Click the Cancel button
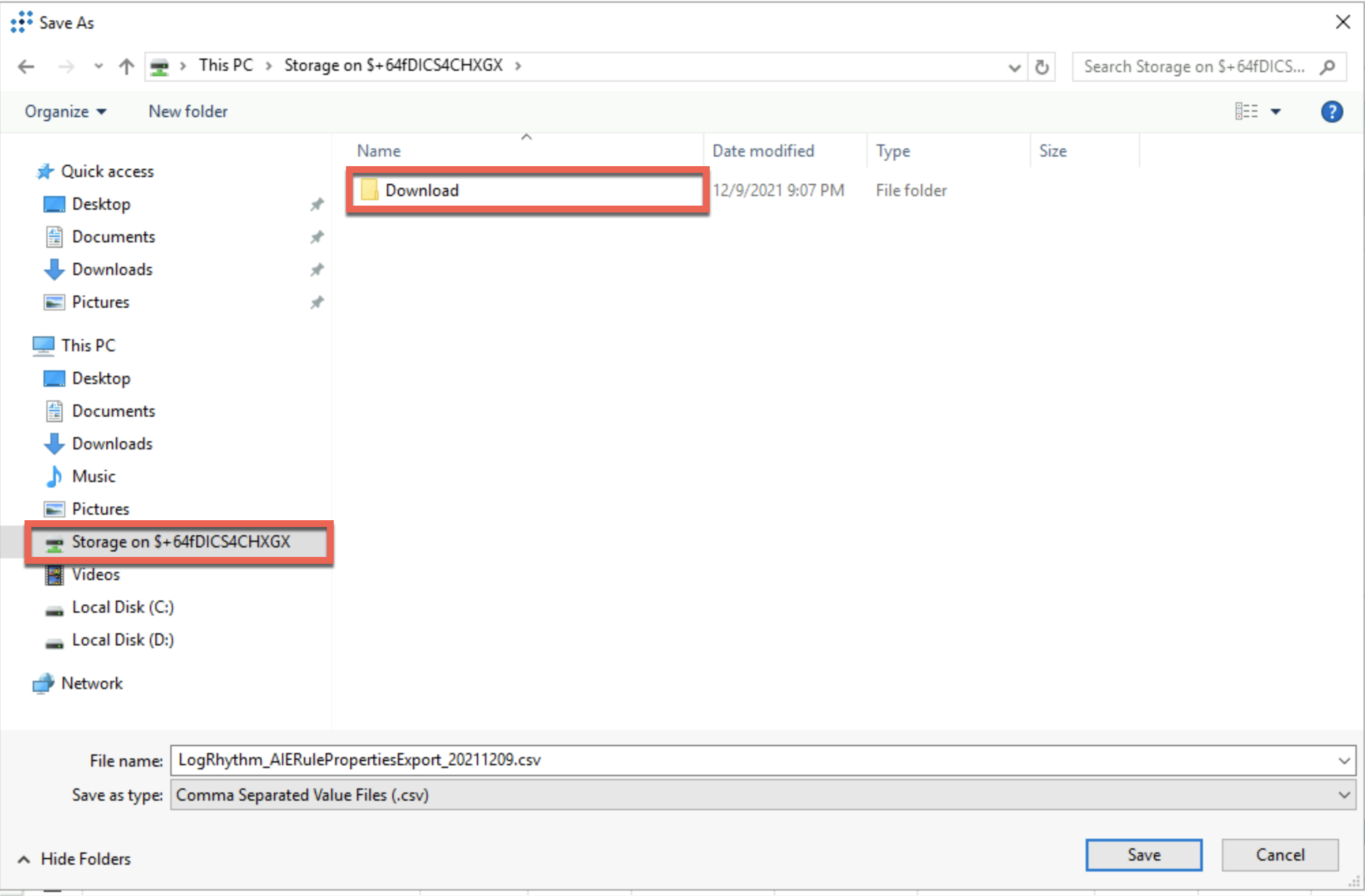Image resolution: width=1365 pixels, height=896 pixels. point(1279,855)
